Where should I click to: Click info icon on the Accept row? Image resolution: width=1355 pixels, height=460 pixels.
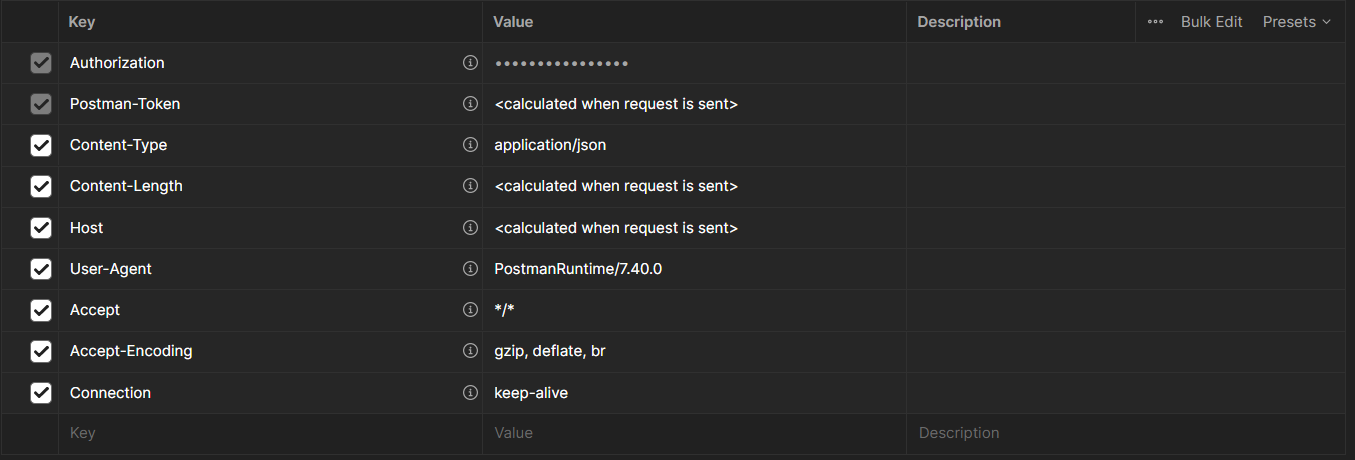[x=470, y=310]
